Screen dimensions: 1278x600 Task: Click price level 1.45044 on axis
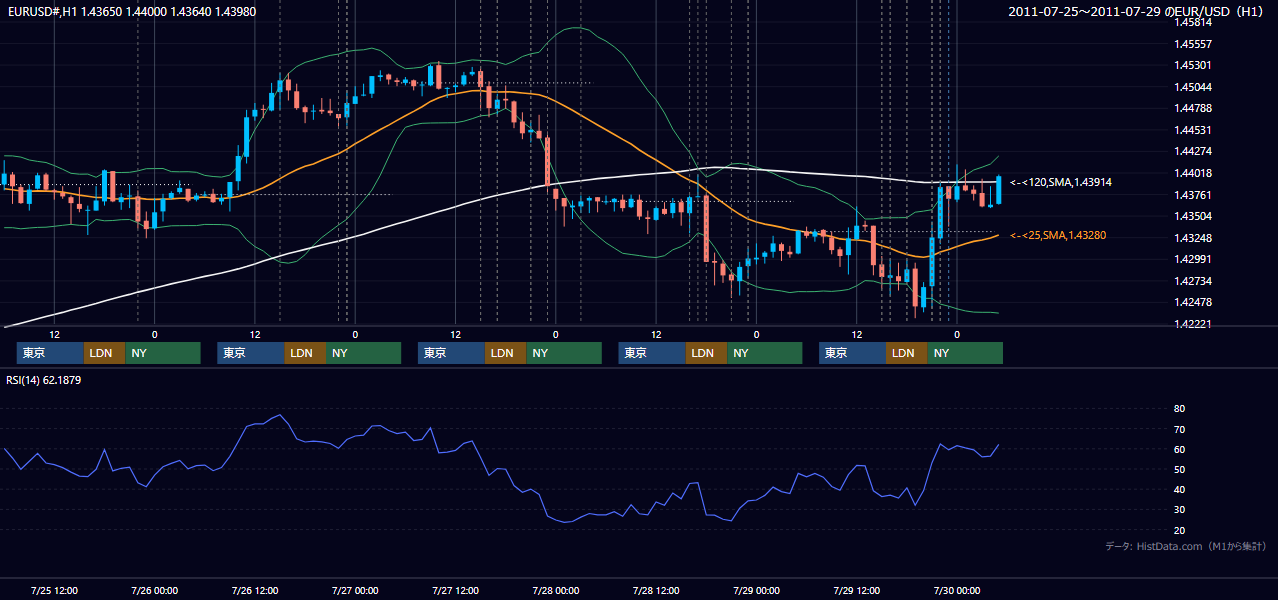[x=1192, y=87]
